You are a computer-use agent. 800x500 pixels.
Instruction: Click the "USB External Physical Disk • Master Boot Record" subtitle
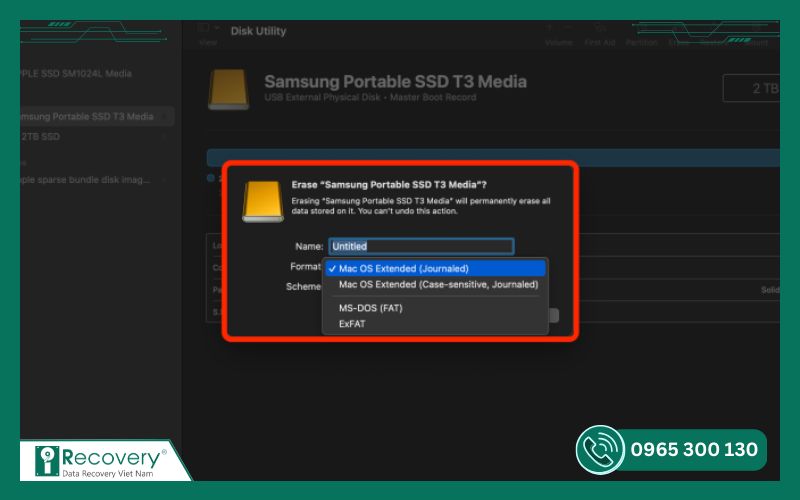[370, 97]
